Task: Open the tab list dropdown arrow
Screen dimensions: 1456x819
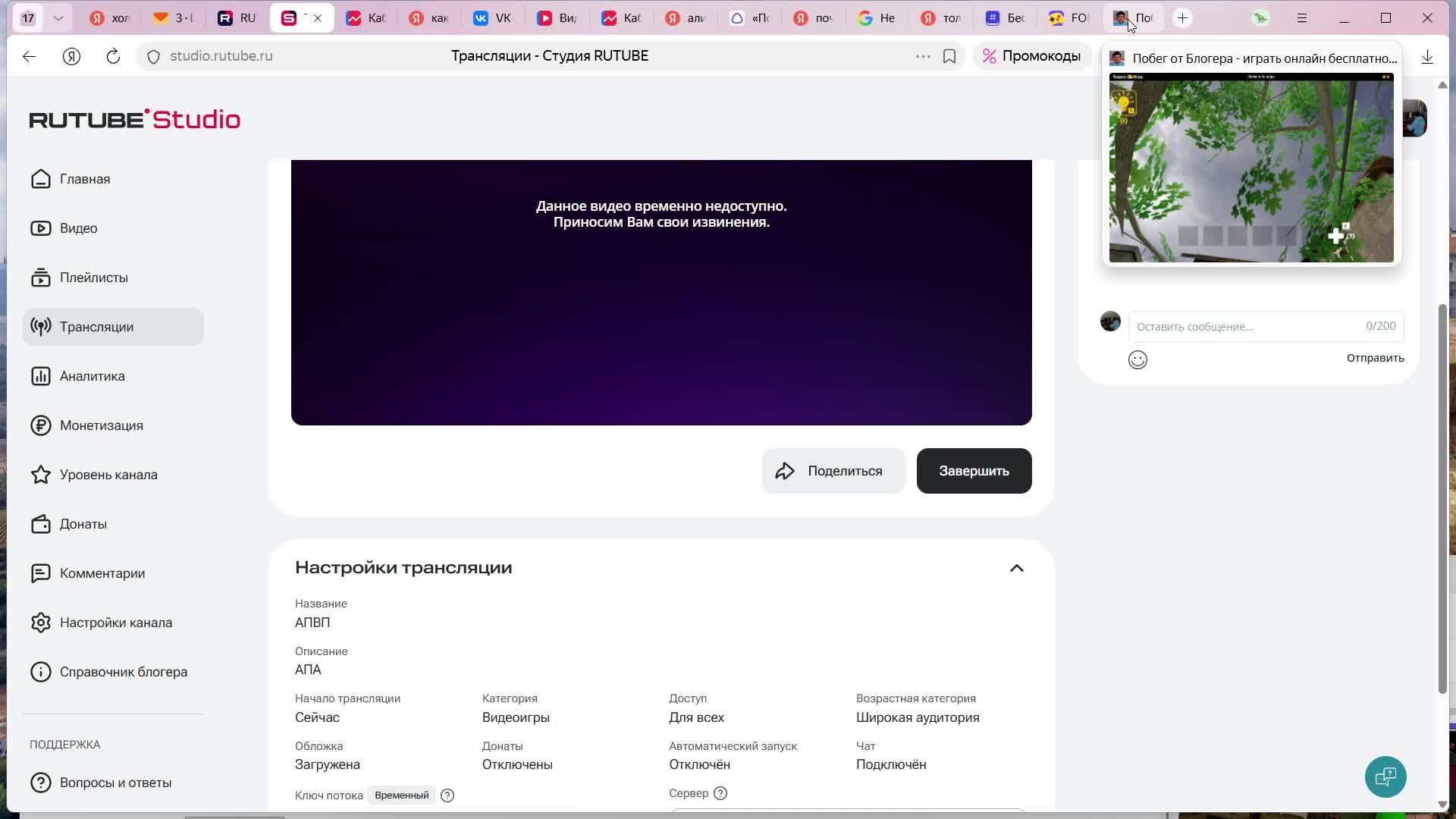Action: 58,18
